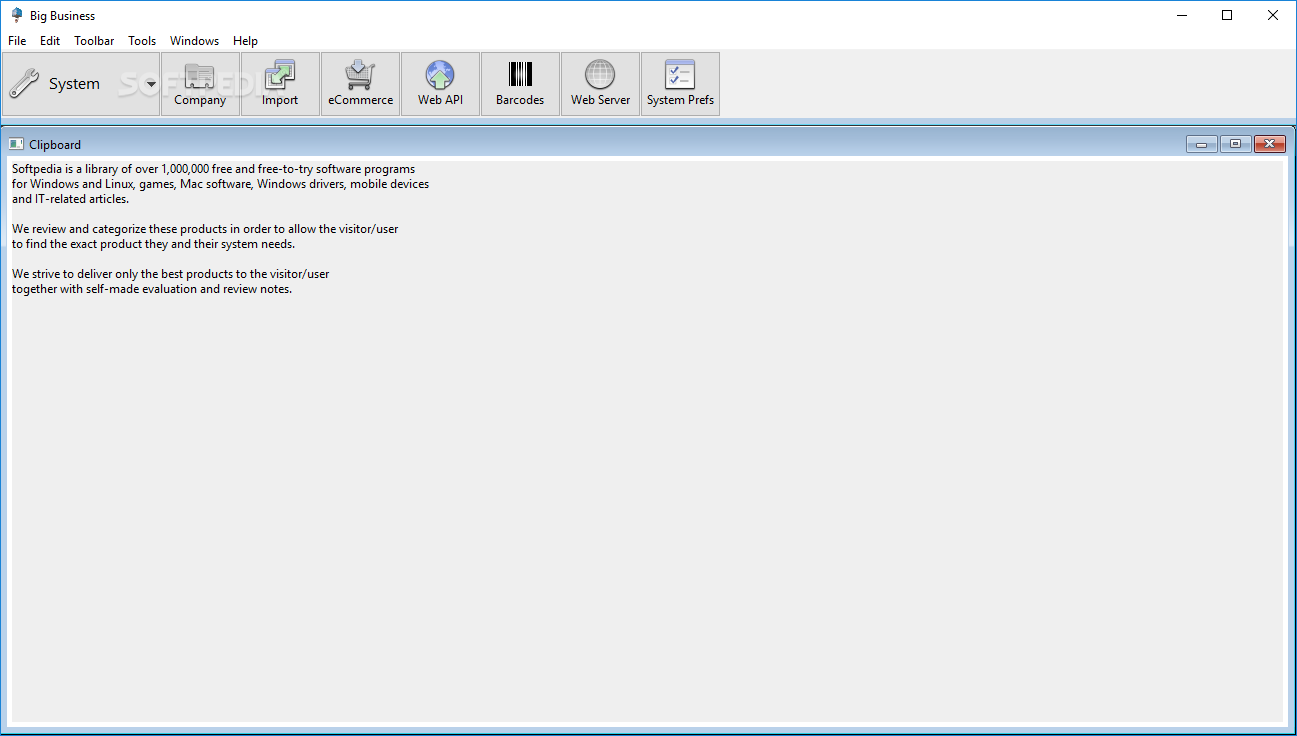Open the Windows menu
This screenshot has width=1297, height=736.
(x=194, y=41)
